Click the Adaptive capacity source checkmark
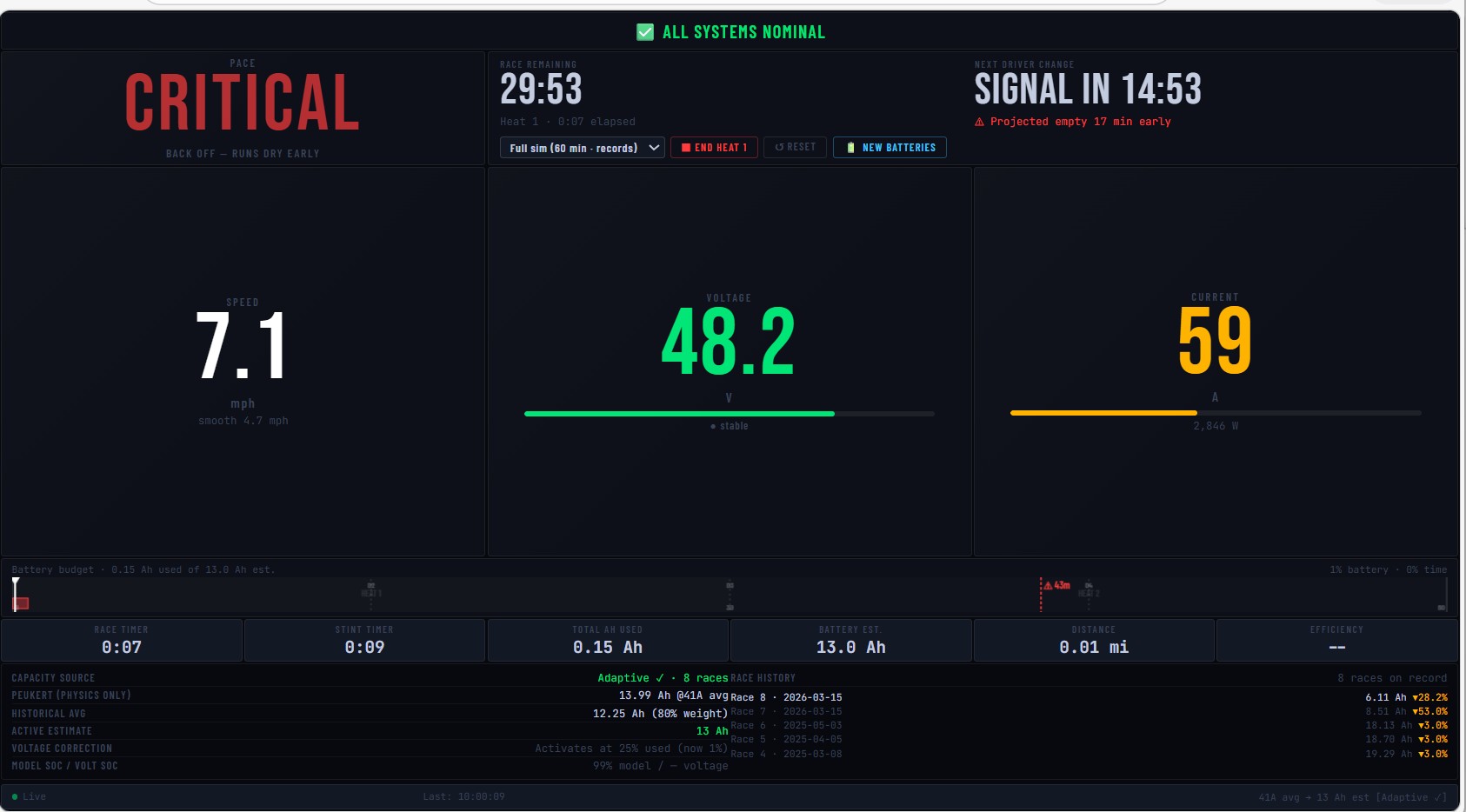The width and height of the screenshot is (1466, 812). [x=659, y=678]
